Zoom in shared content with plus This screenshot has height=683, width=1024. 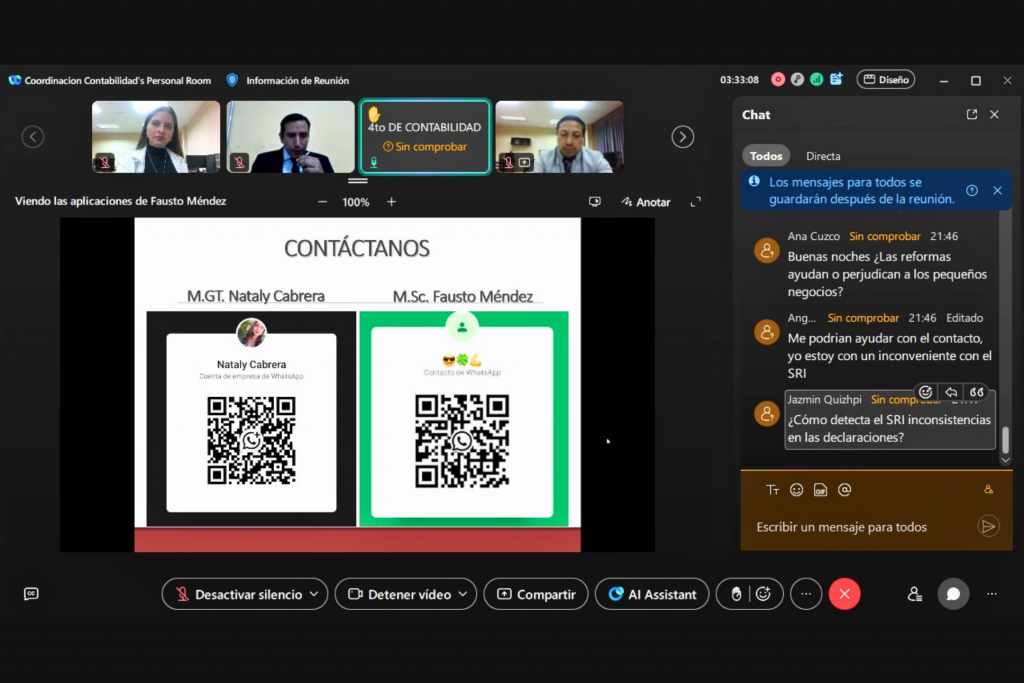click(x=391, y=202)
